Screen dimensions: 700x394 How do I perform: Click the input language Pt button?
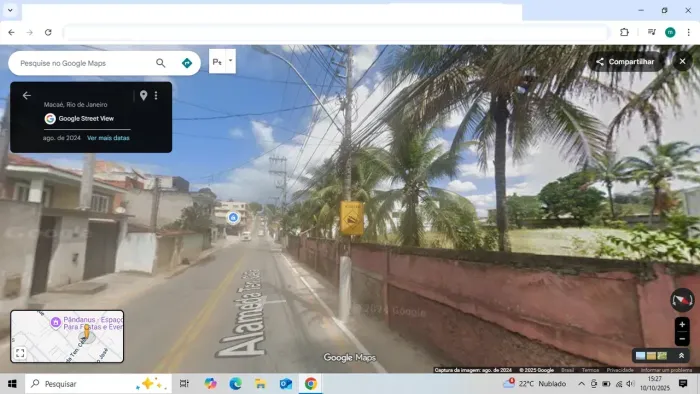(x=217, y=62)
